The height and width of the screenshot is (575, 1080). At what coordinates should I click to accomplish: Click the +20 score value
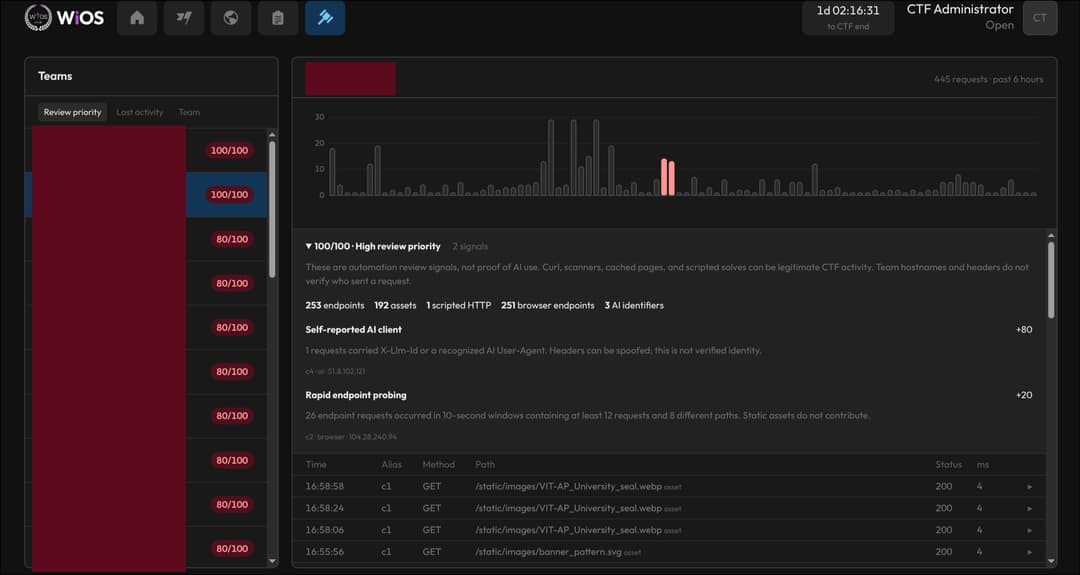coord(1024,395)
